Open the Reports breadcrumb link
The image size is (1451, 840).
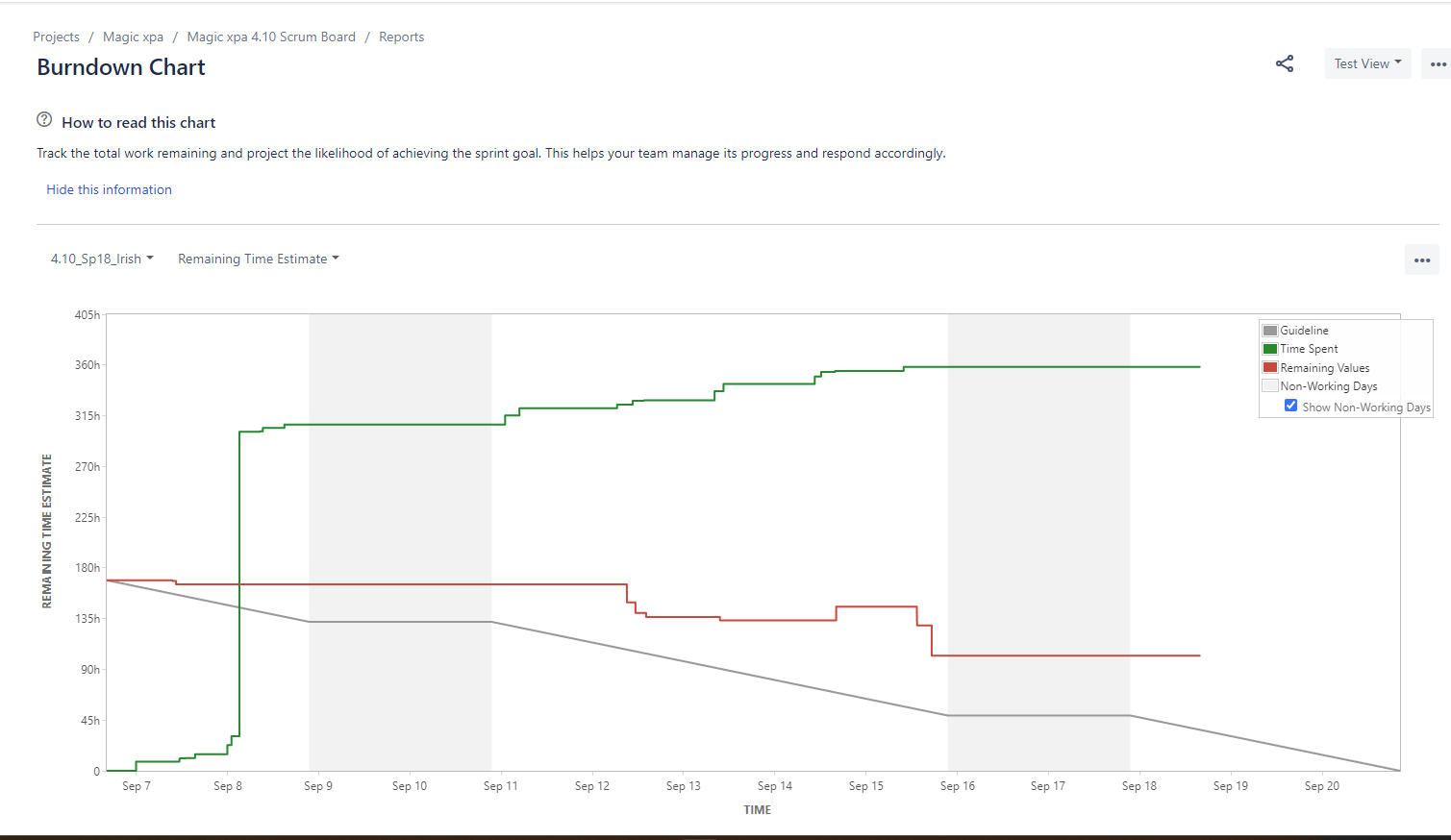401,37
